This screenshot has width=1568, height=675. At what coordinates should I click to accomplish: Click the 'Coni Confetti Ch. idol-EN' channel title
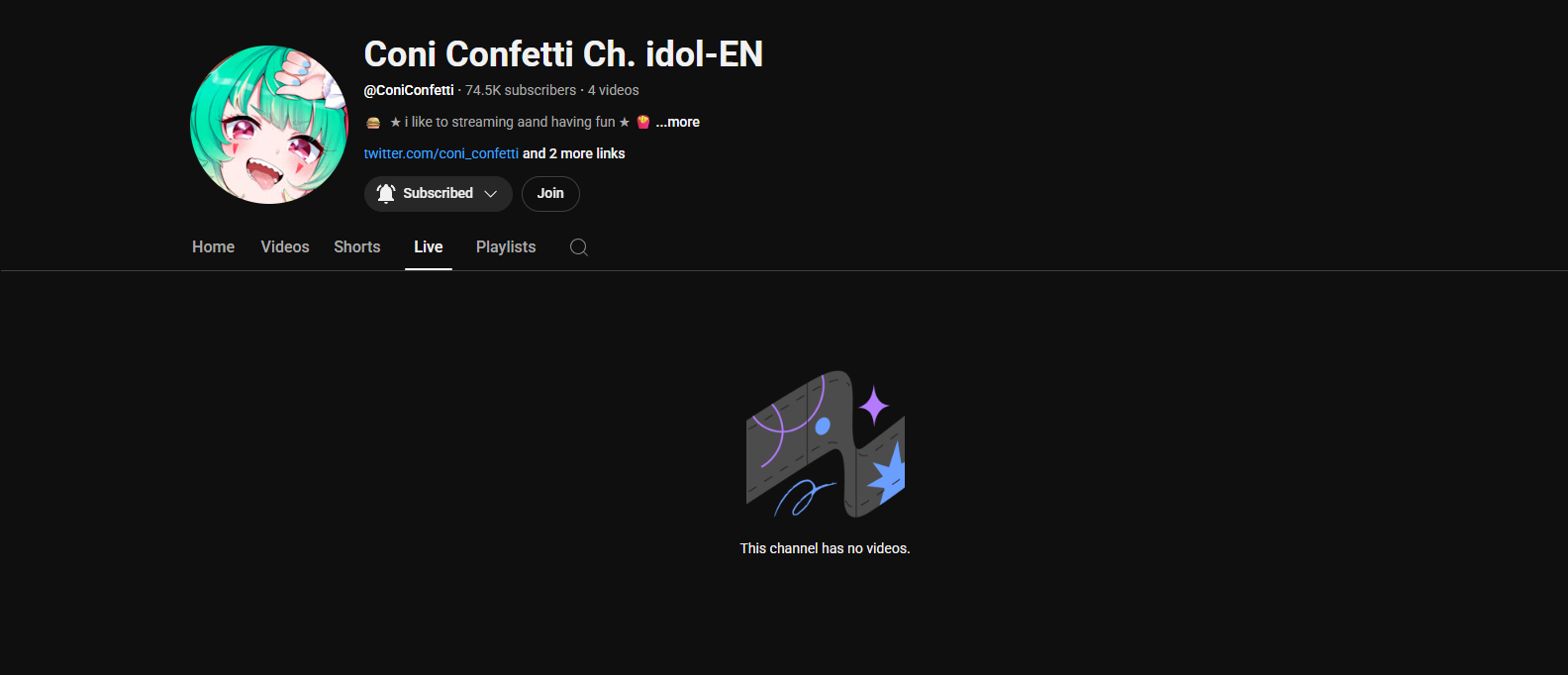(x=563, y=53)
